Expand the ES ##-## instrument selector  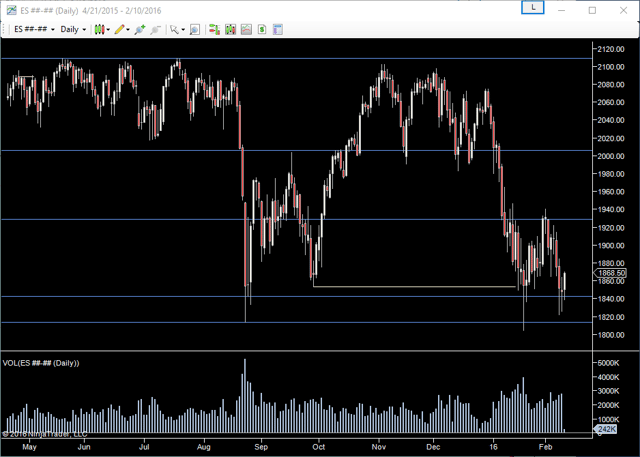(33, 30)
